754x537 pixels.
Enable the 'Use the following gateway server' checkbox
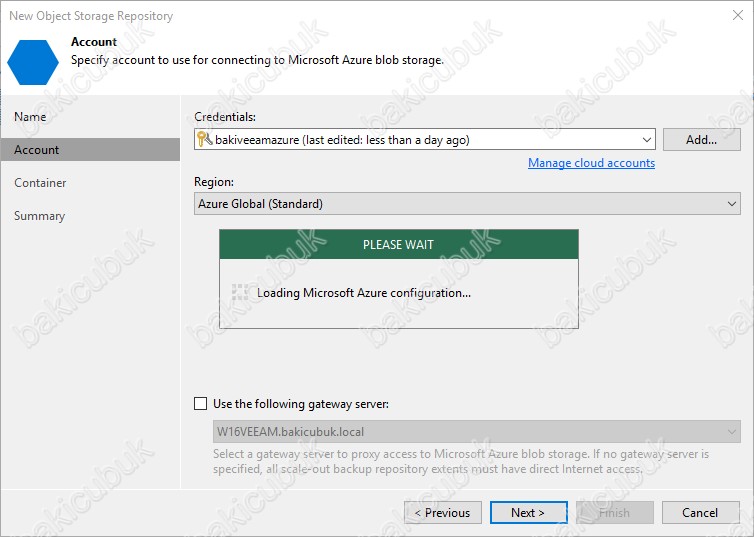[201, 404]
